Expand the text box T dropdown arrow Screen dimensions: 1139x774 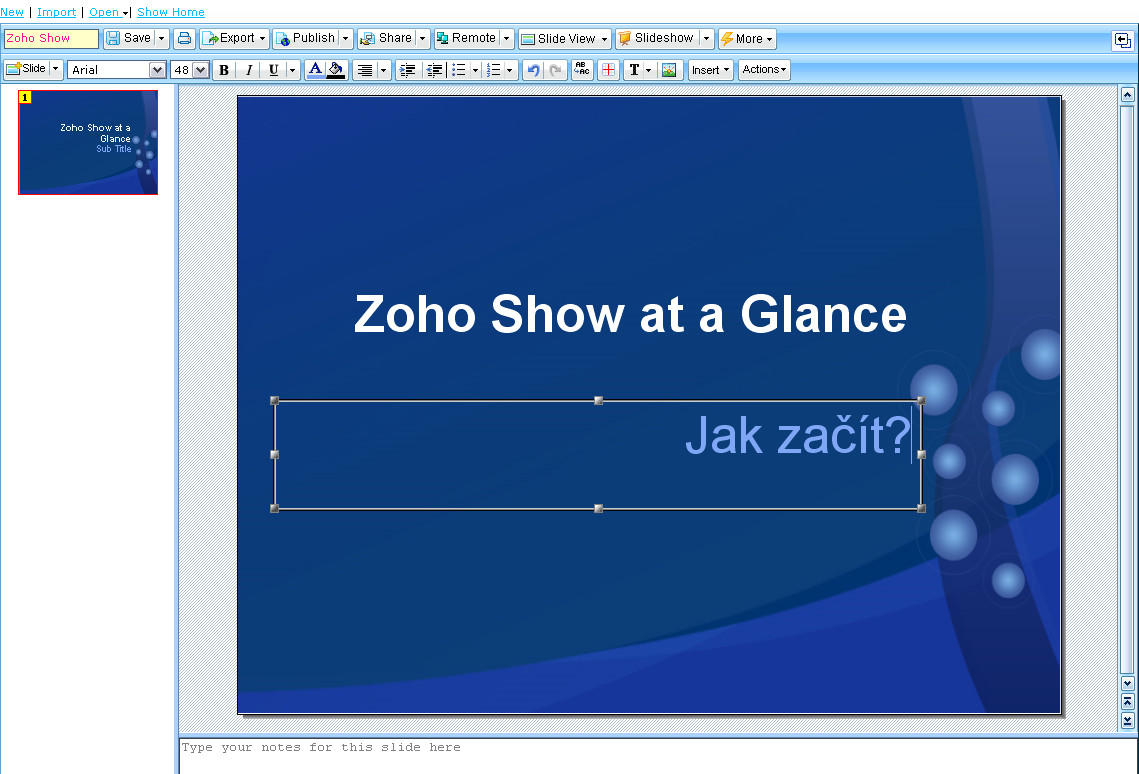click(x=649, y=70)
